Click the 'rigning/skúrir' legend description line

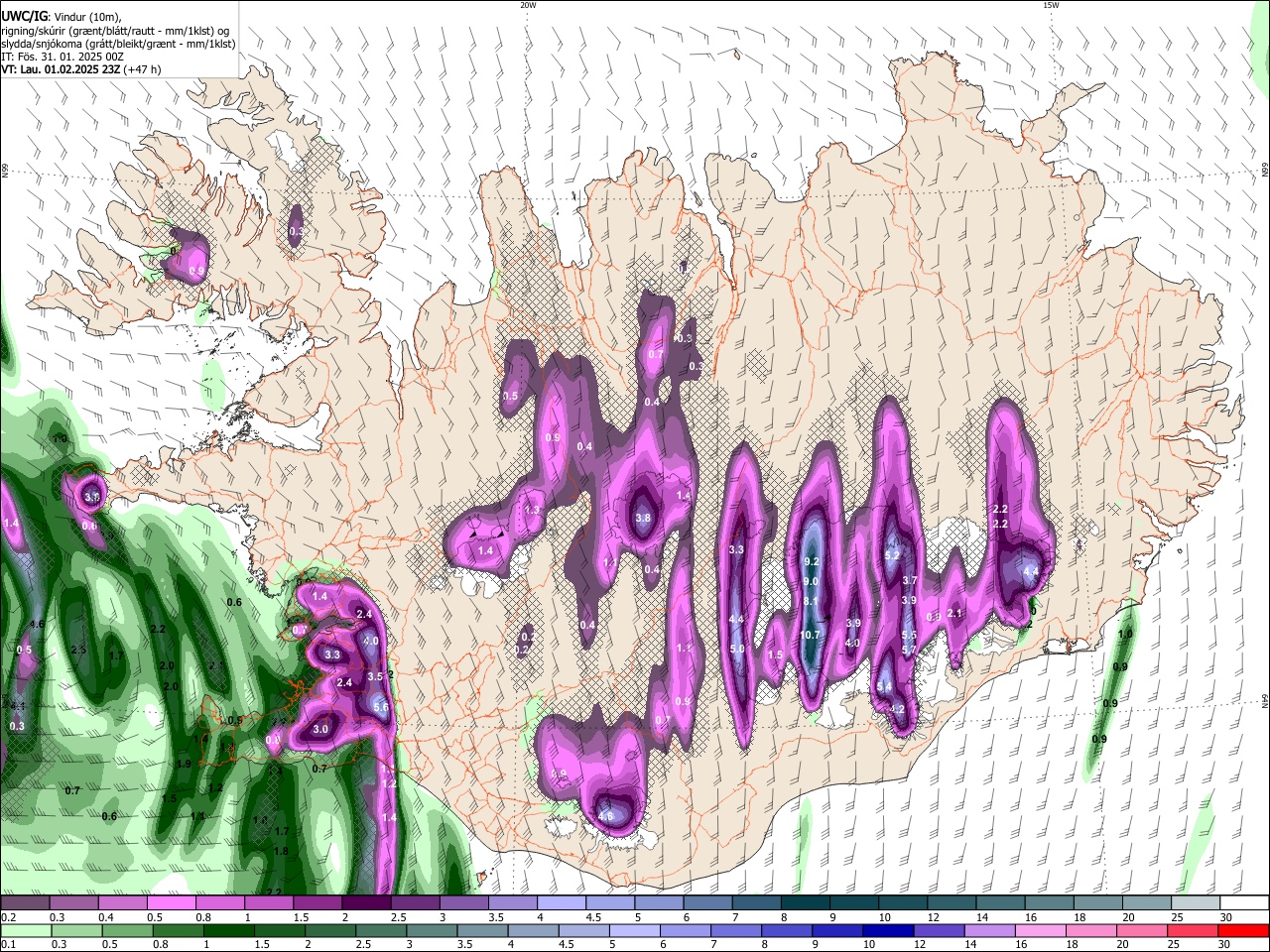[117, 30]
